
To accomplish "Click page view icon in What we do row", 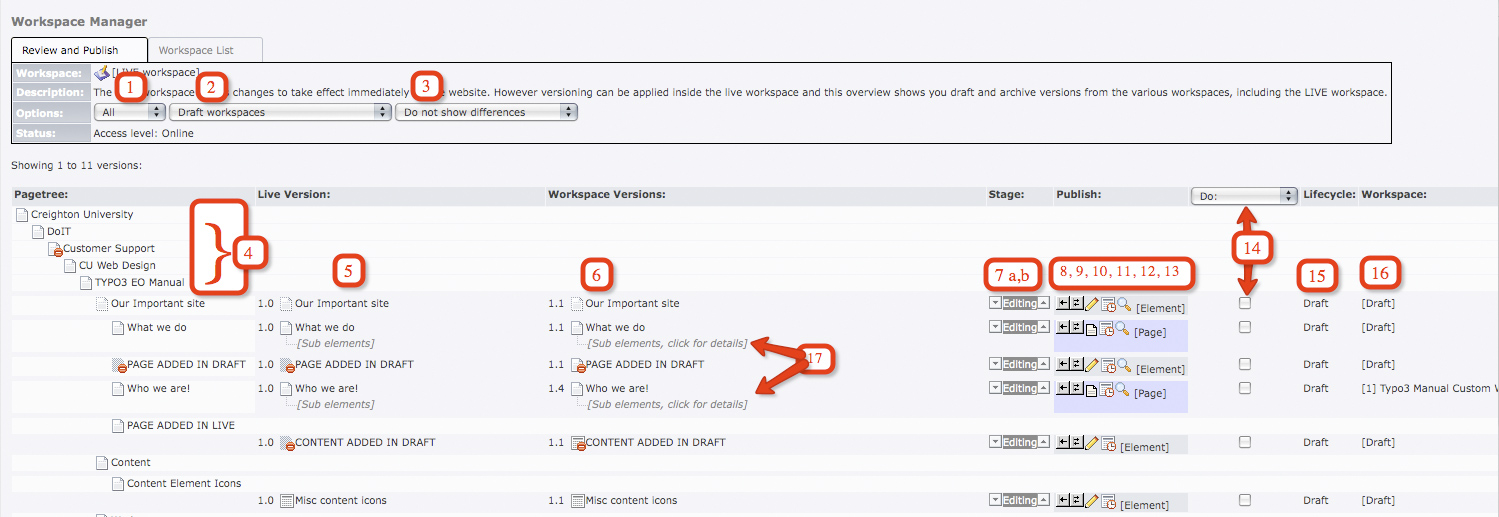I will (x=1092, y=328).
